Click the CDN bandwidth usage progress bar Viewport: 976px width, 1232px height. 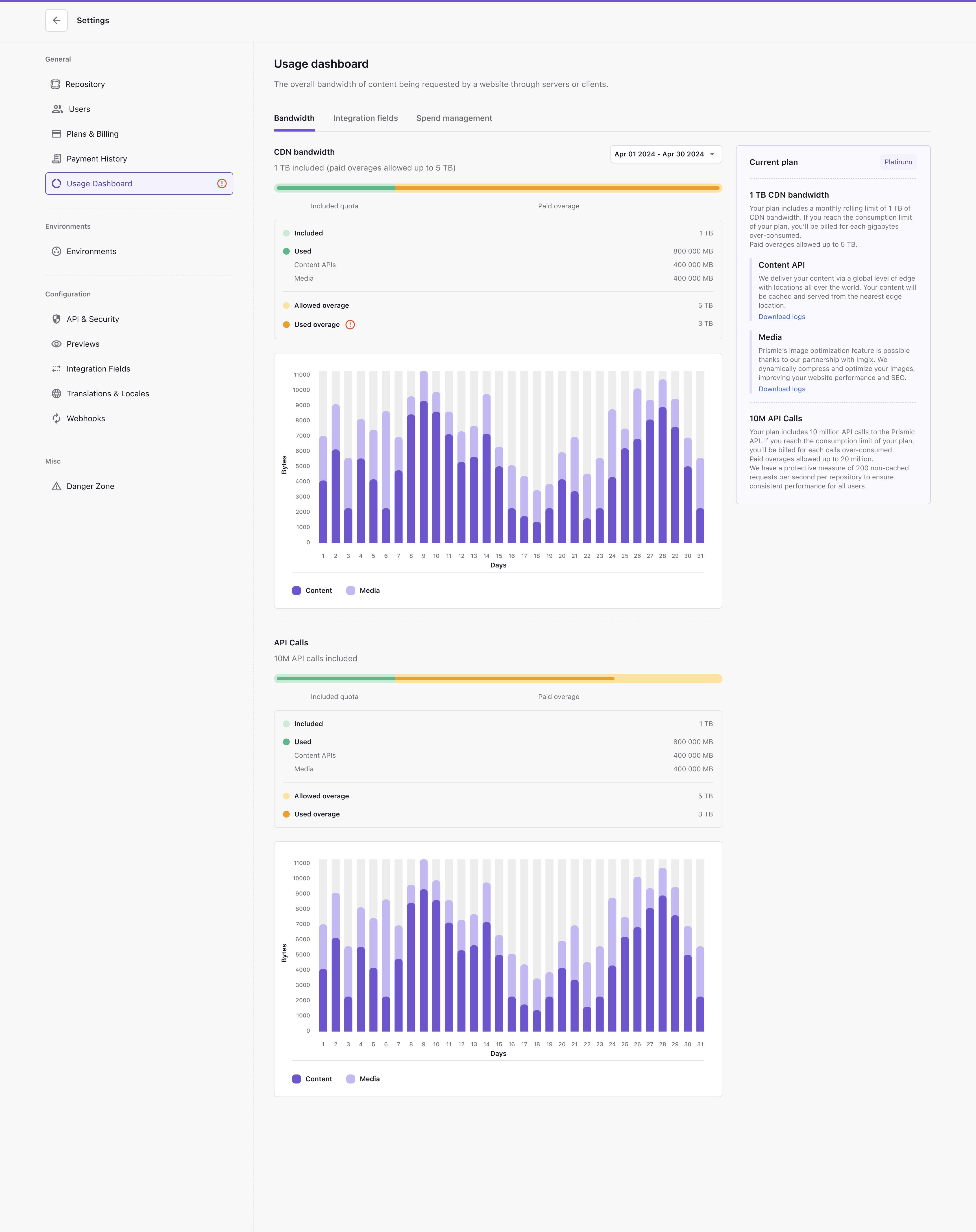(497, 188)
